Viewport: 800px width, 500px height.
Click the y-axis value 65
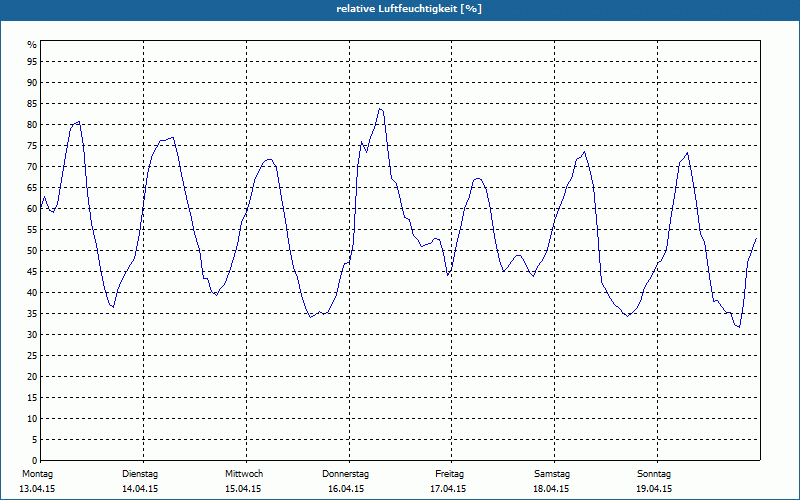[32, 188]
